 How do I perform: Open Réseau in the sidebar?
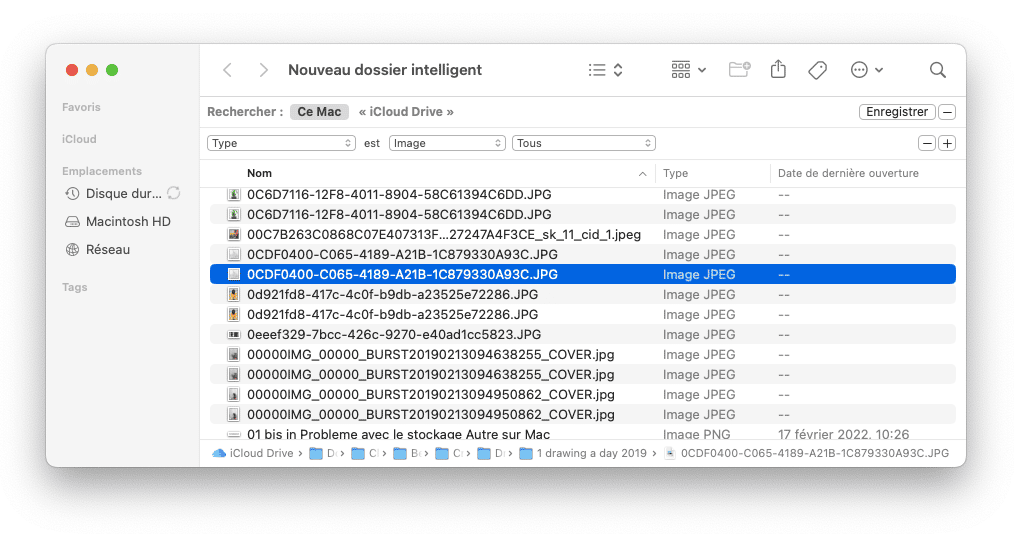[x=107, y=249]
